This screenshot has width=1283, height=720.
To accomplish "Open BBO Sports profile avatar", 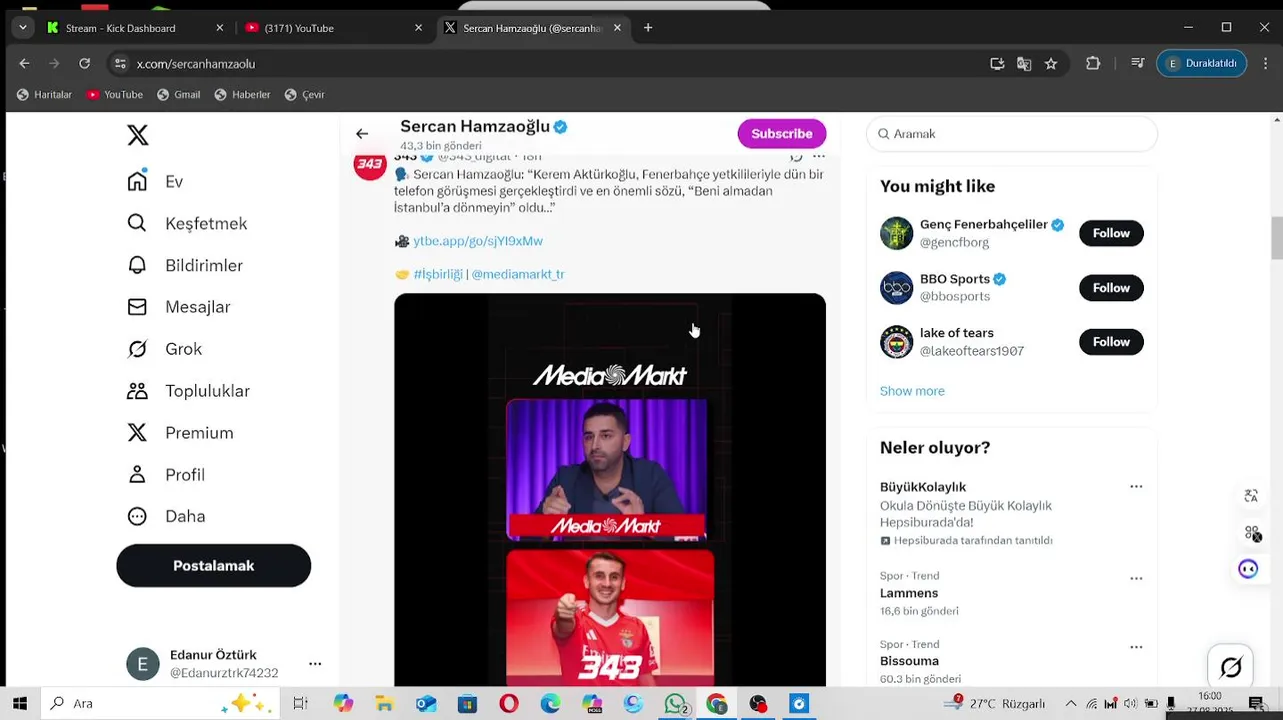I will (896, 288).
